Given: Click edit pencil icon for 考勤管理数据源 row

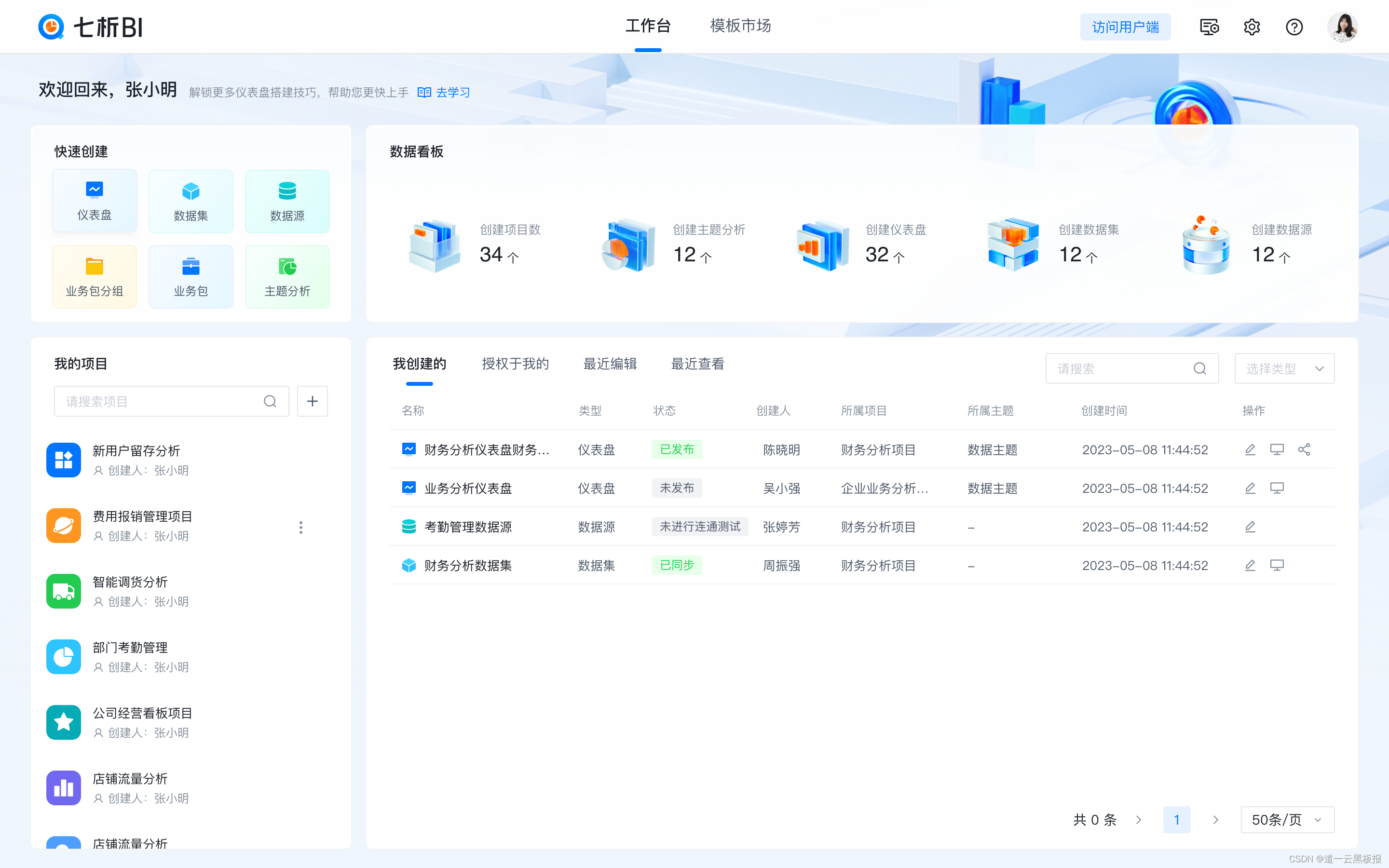Looking at the screenshot, I should [1250, 527].
